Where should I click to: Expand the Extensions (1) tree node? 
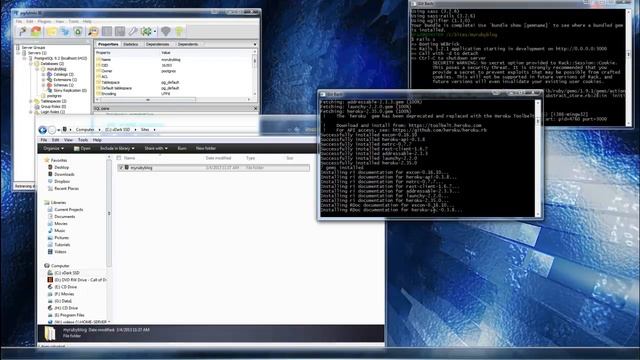point(43,80)
